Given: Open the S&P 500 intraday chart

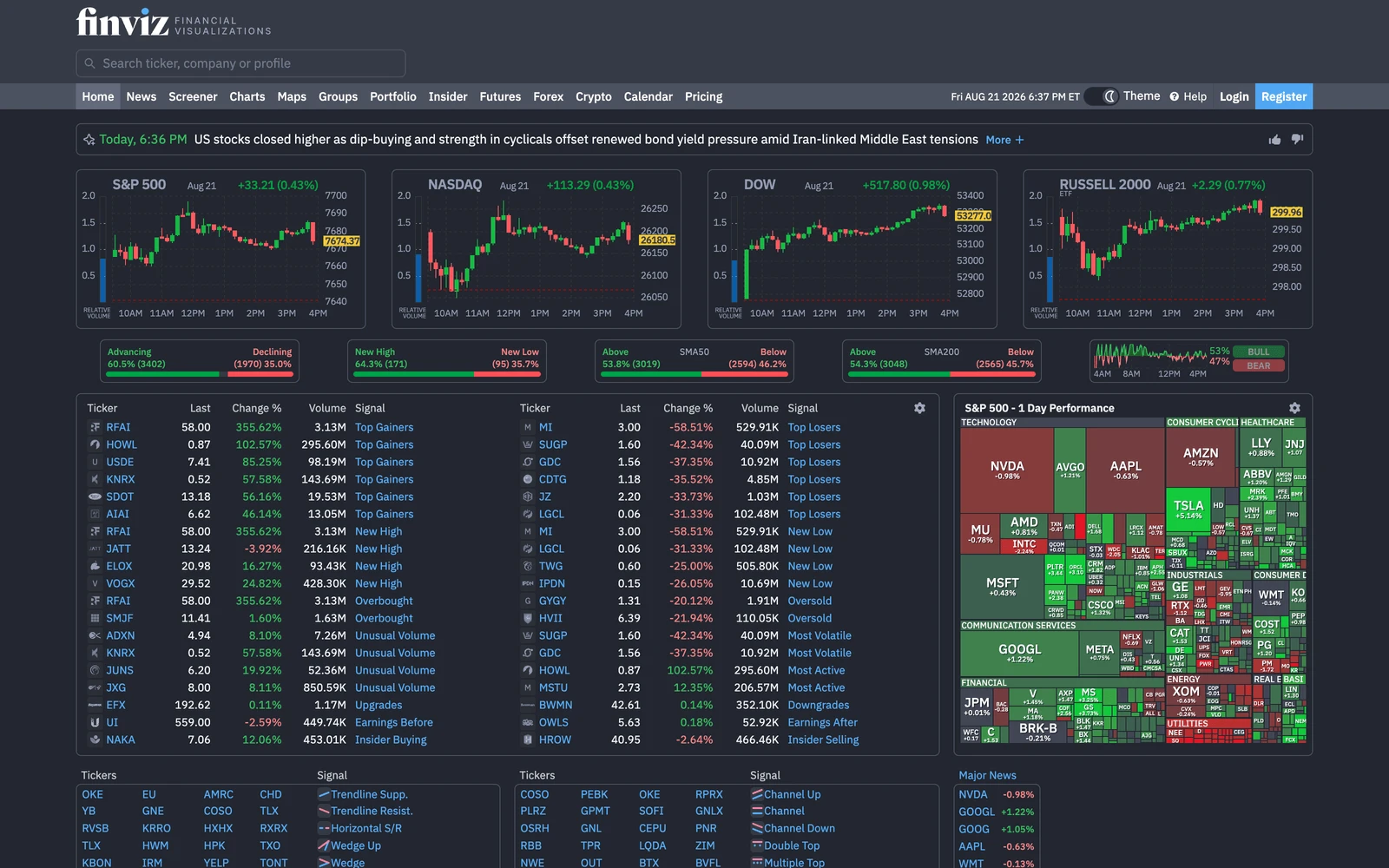Looking at the screenshot, I should click(x=221, y=249).
